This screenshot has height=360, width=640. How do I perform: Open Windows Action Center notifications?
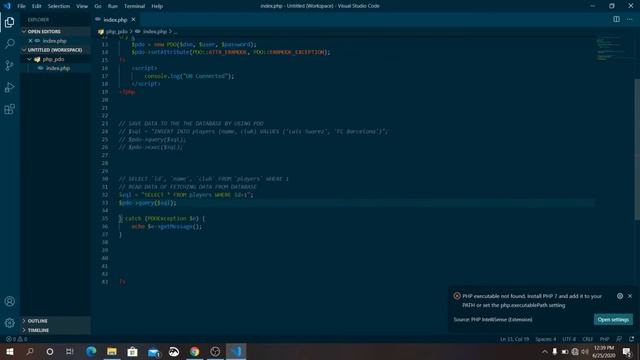coord(627,351)
